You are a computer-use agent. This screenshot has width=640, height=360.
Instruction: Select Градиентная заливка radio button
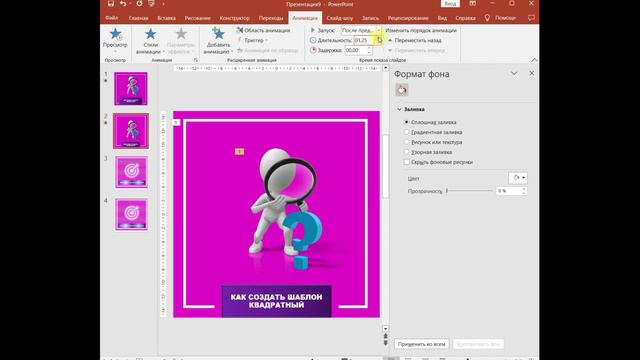[x=407, y=132]
